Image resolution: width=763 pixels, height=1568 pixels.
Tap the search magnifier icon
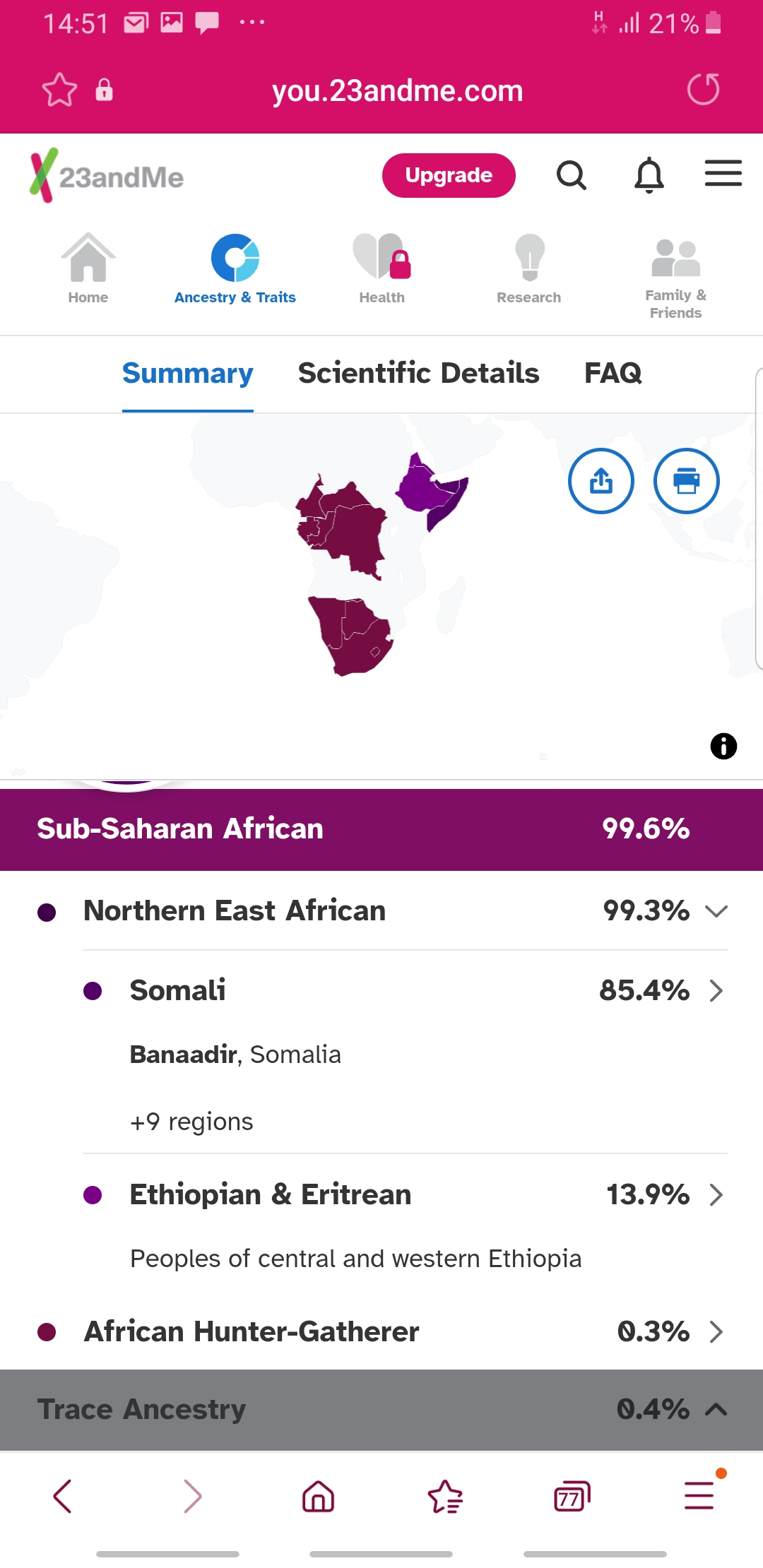click(x=571, y=175)
